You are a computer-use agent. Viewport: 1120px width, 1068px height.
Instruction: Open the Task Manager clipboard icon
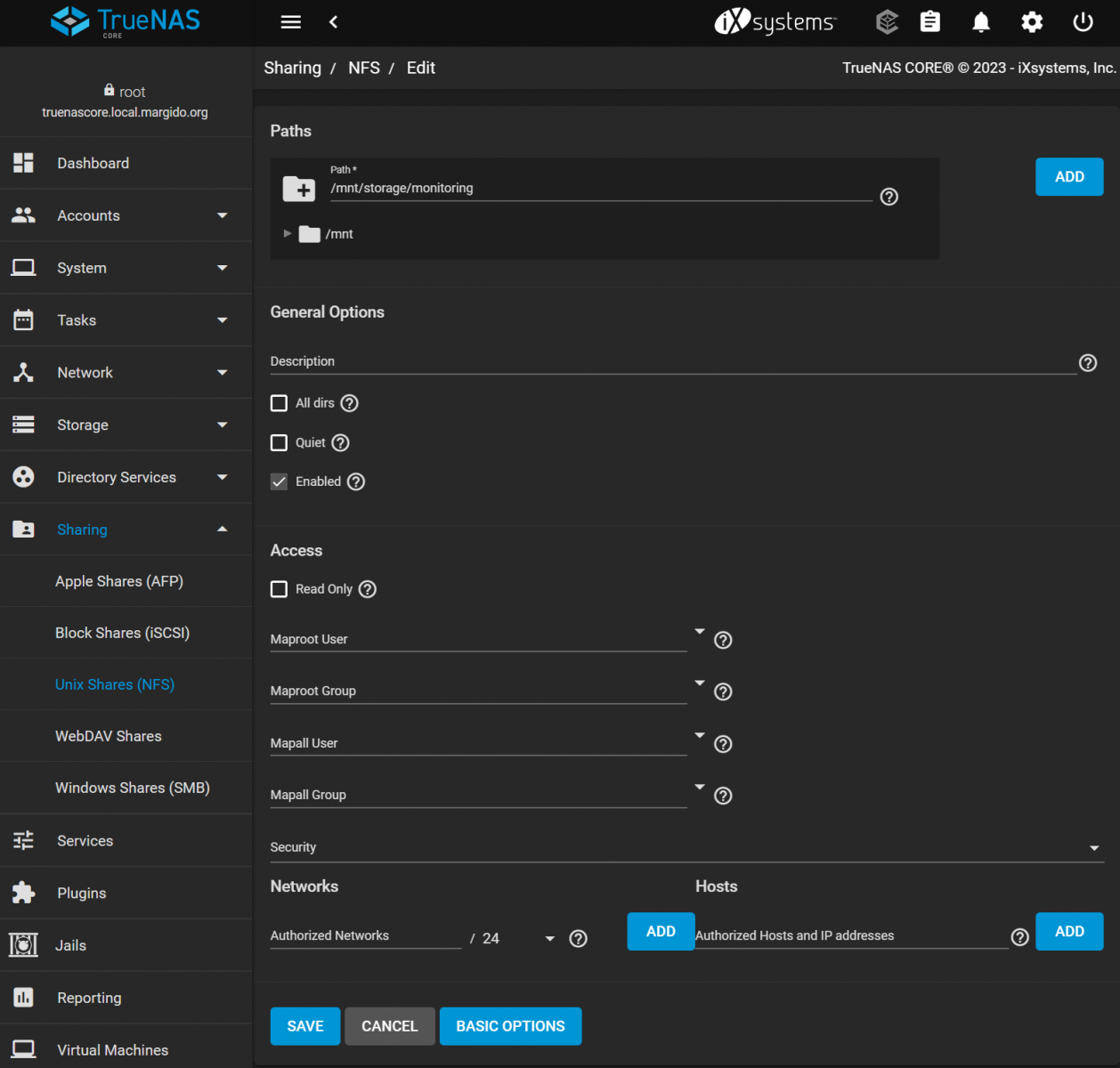pyautogui.click(x=930, y=22)
